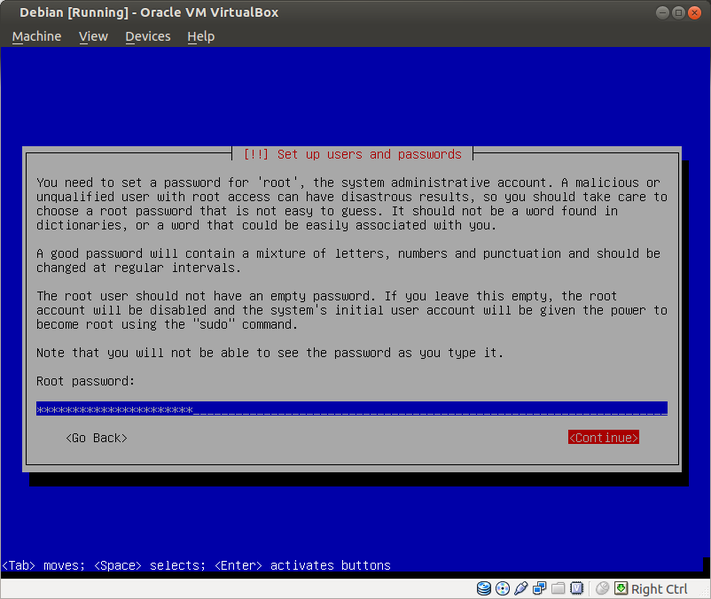
Task: Click the mouse integration status icon
Action: coord(602,589)
